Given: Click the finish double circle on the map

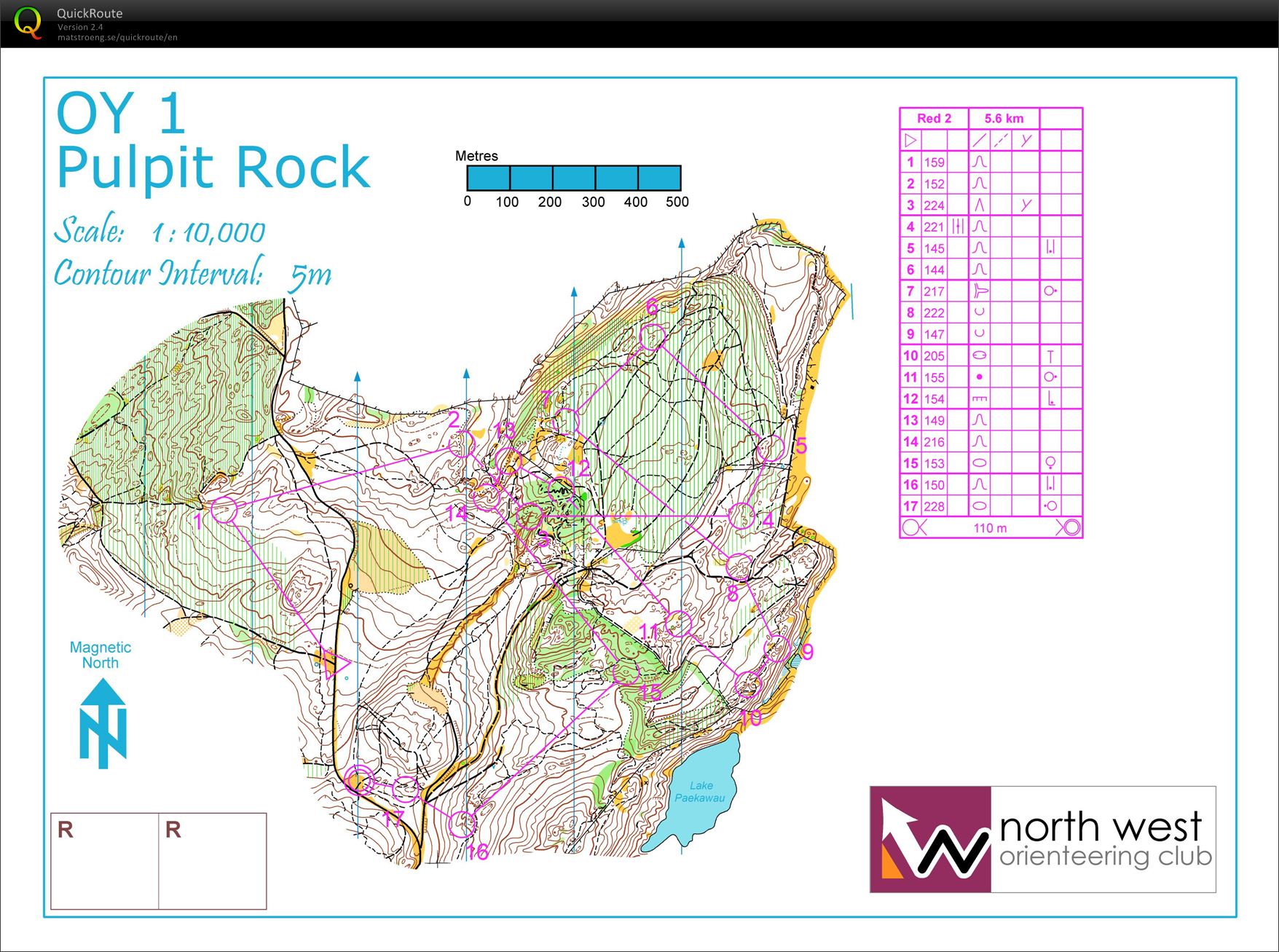Looking at the screenshot, I should click(x=359, y=780).
